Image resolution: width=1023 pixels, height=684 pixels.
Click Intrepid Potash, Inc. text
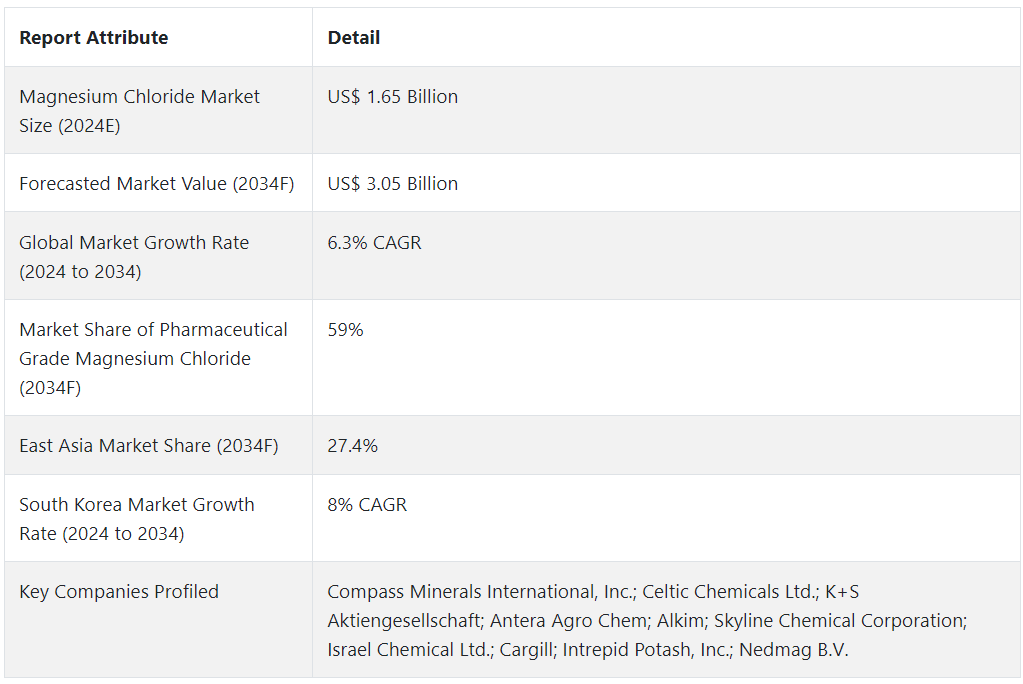pyautogui.click(x=646, y=650)
